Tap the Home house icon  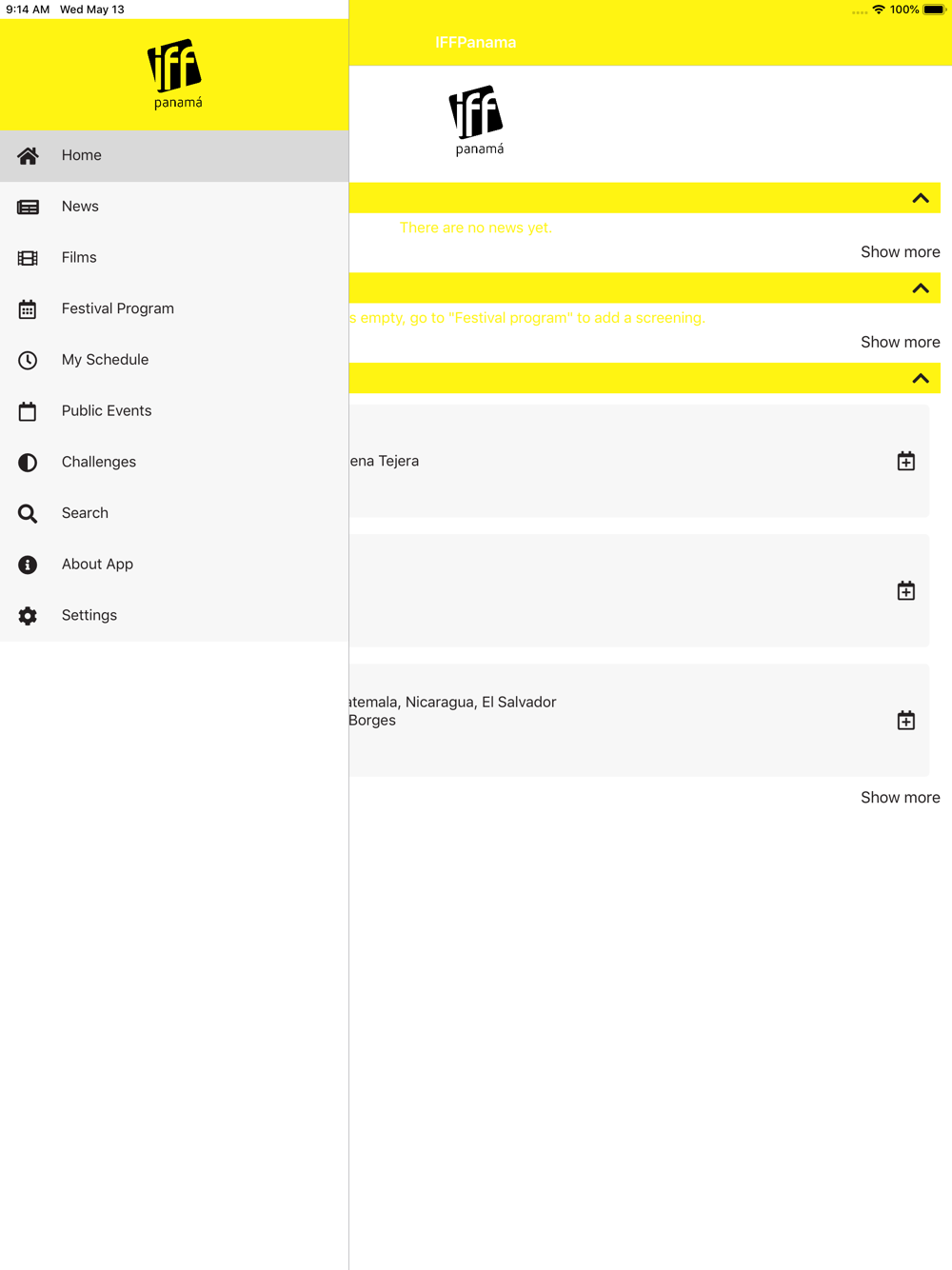point(28,155)
